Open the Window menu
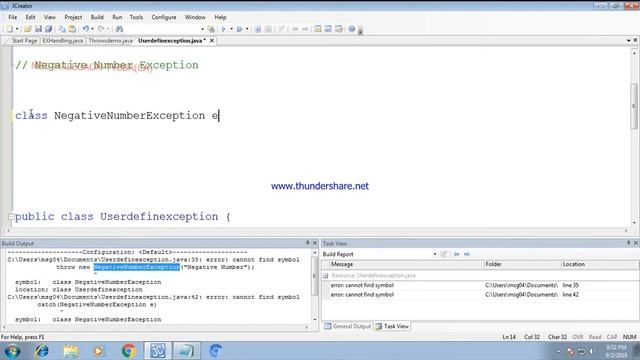Image resolution: width=640 pixels, height=360 pixels. coord(195,17)
